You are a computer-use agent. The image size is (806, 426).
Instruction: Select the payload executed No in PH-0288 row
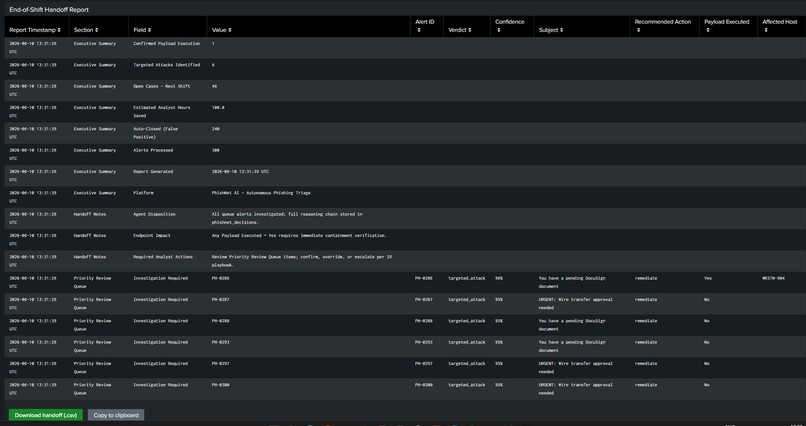coord(707,321)
